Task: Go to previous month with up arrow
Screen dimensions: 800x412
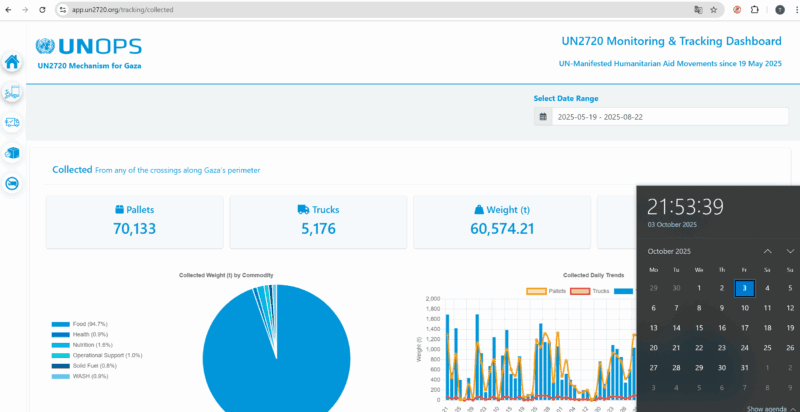Action: pyautogui.click(x=767, y=251)
